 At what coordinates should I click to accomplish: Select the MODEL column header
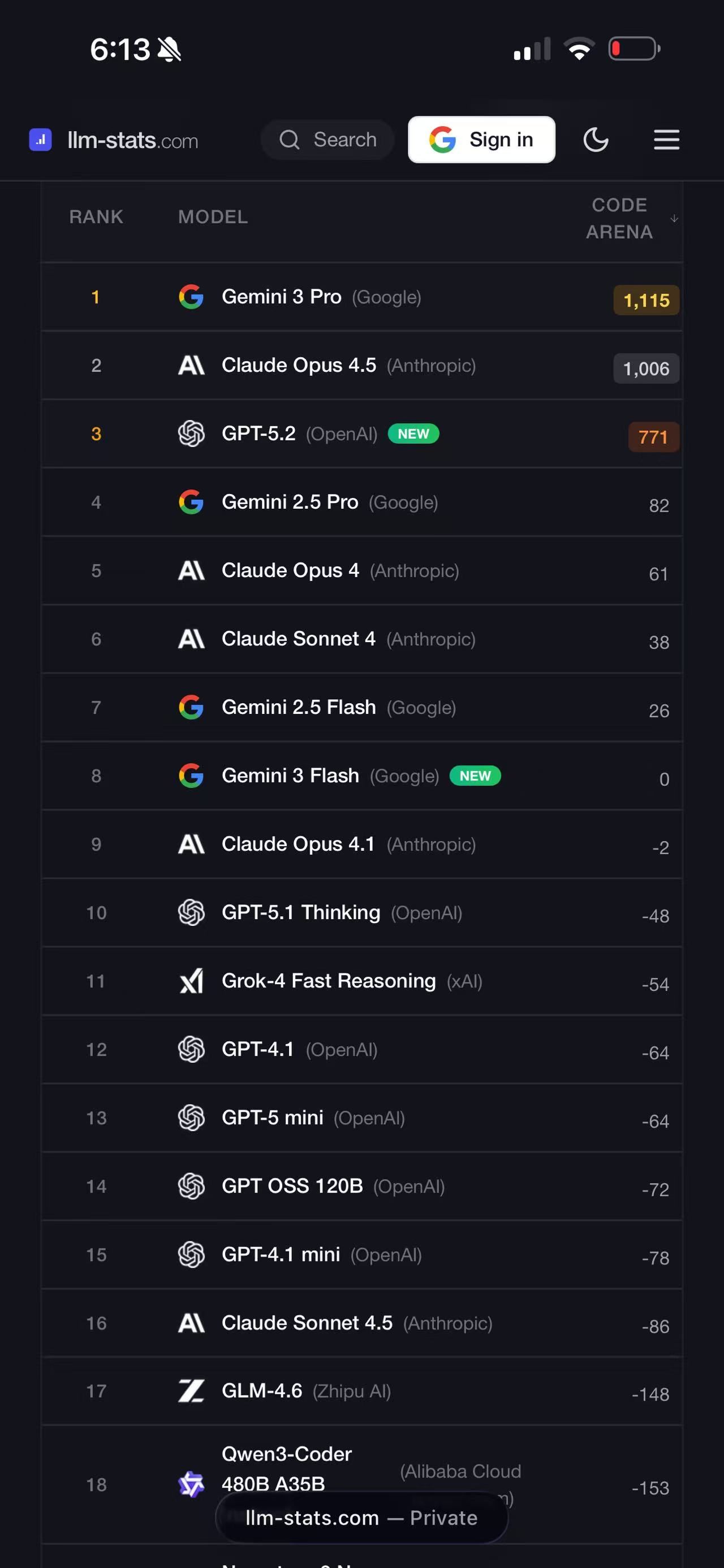pos(213,217)
